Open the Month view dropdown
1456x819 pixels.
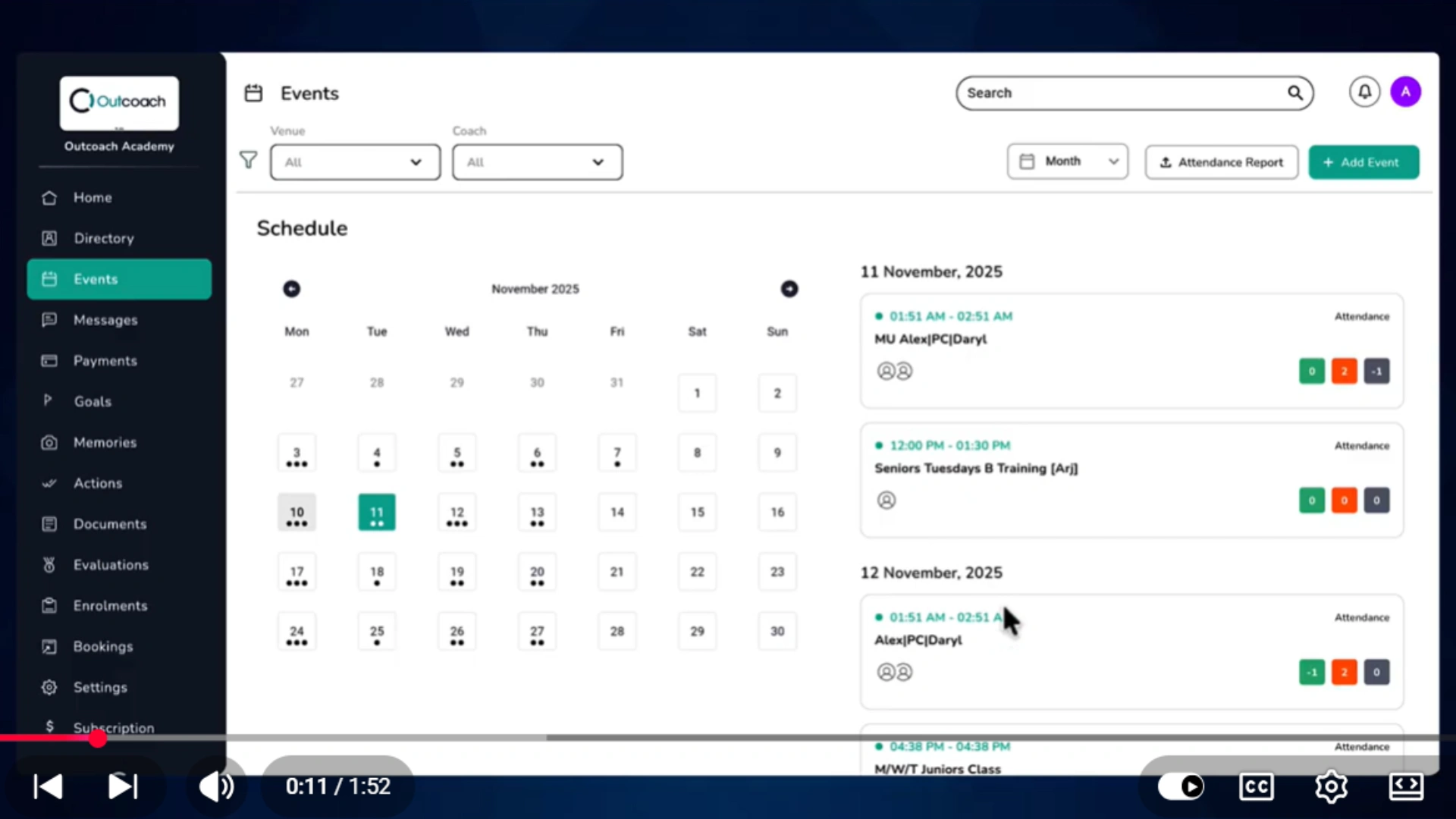point(1068,162)
